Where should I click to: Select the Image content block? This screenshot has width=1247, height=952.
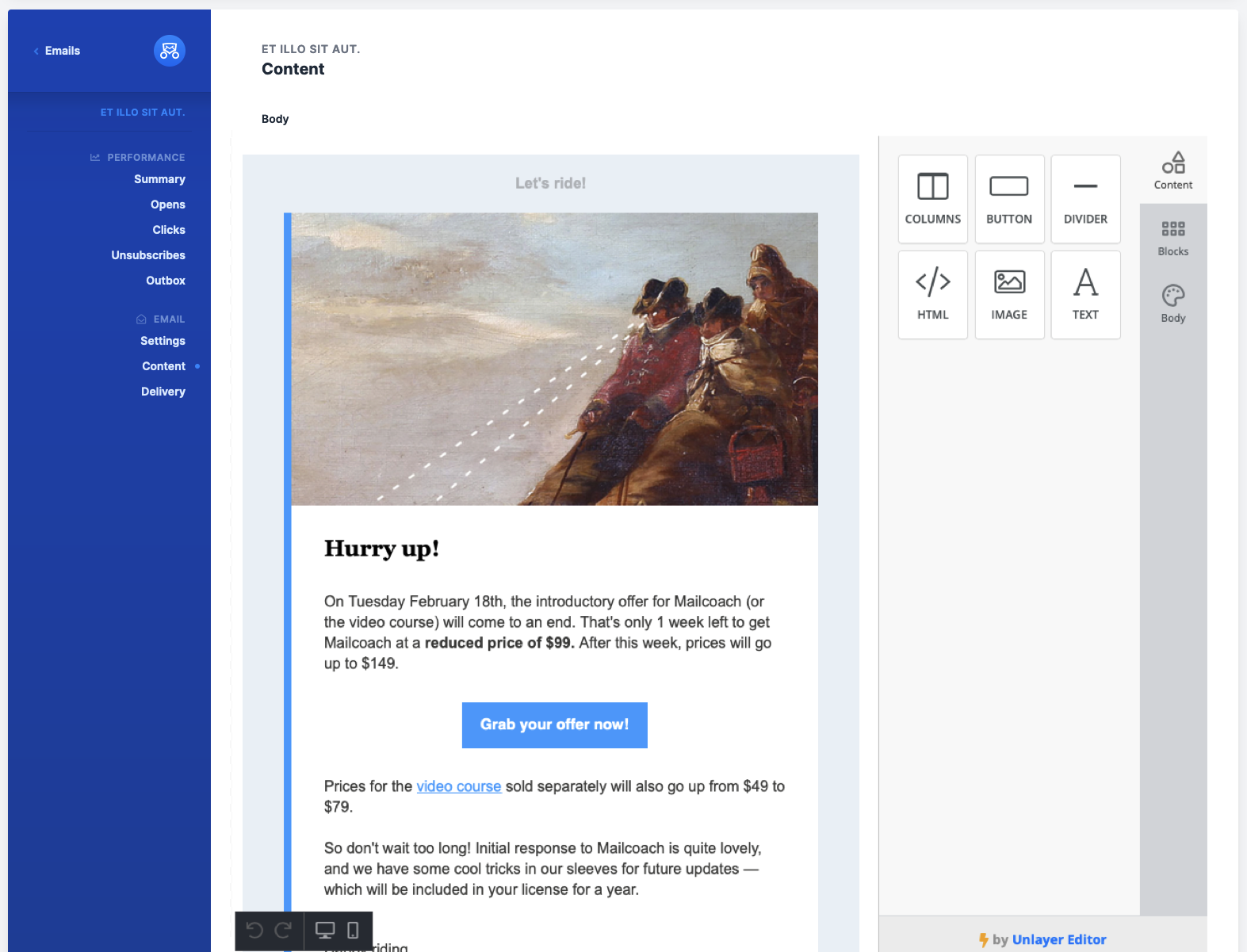(x=1009, y=295)
